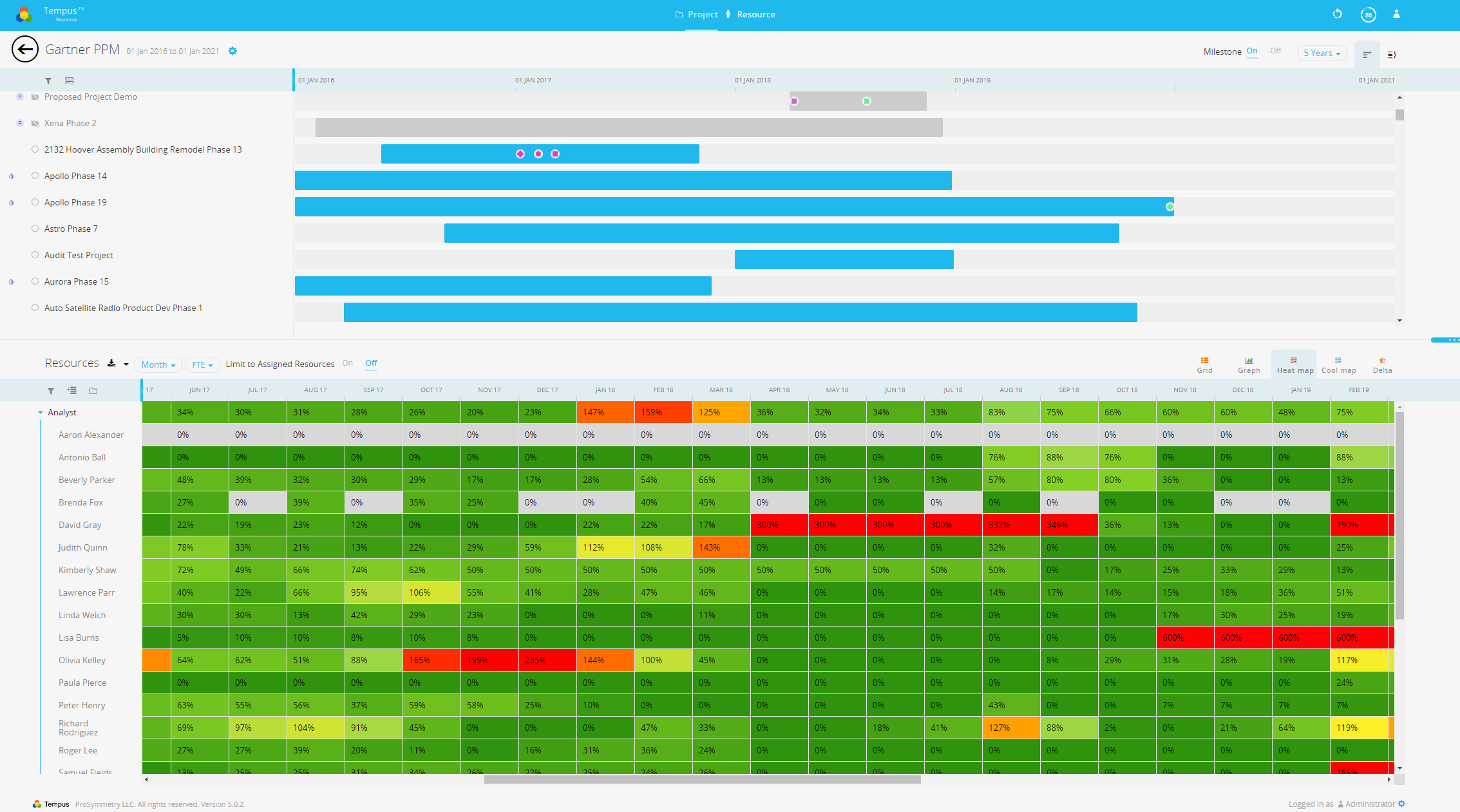Select the Cool map view
Screen dimensions: 1460x812
[1339, 364]
